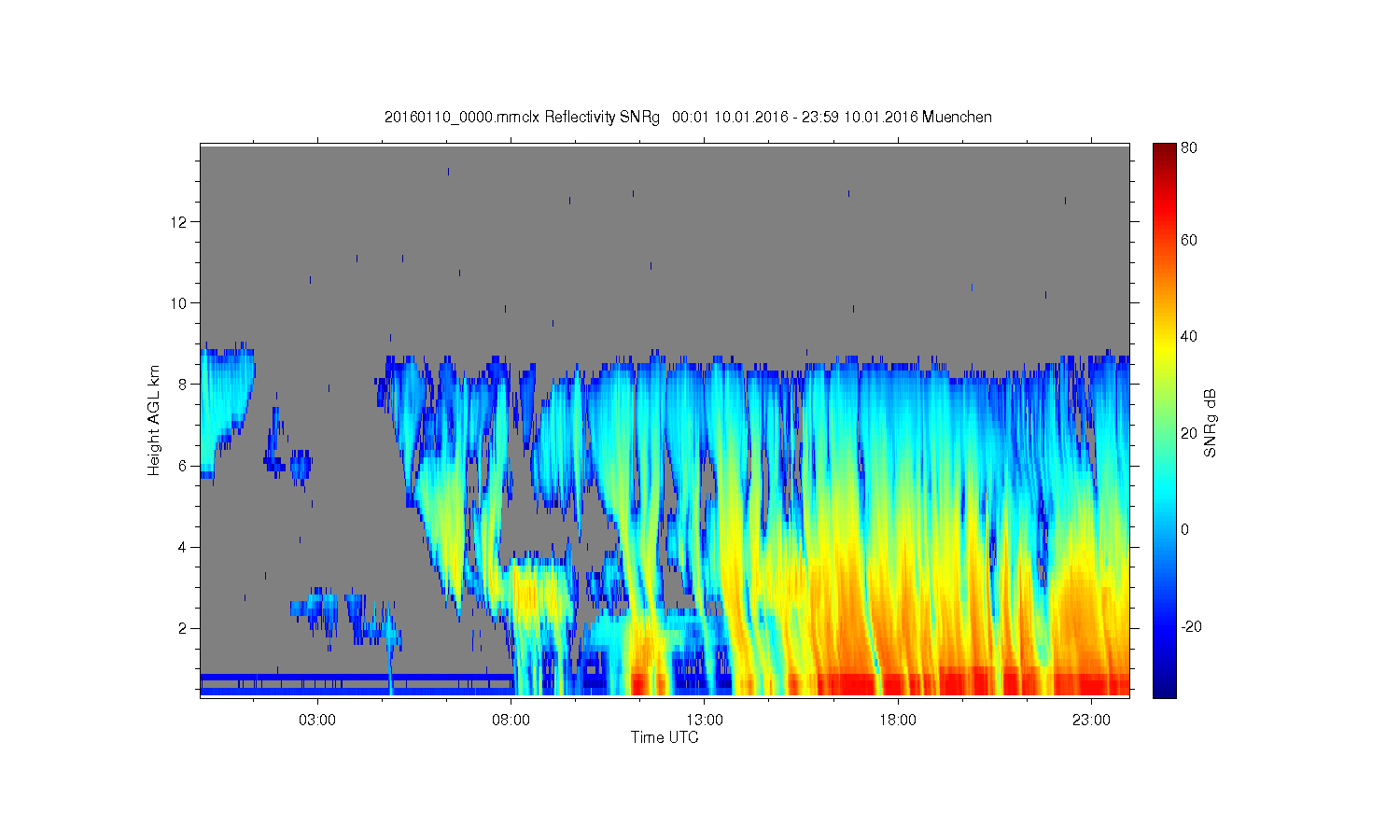The image size is (1400, 840).
Task: Select the 'Time UTC' x-axis label
Action: point(665,737)
